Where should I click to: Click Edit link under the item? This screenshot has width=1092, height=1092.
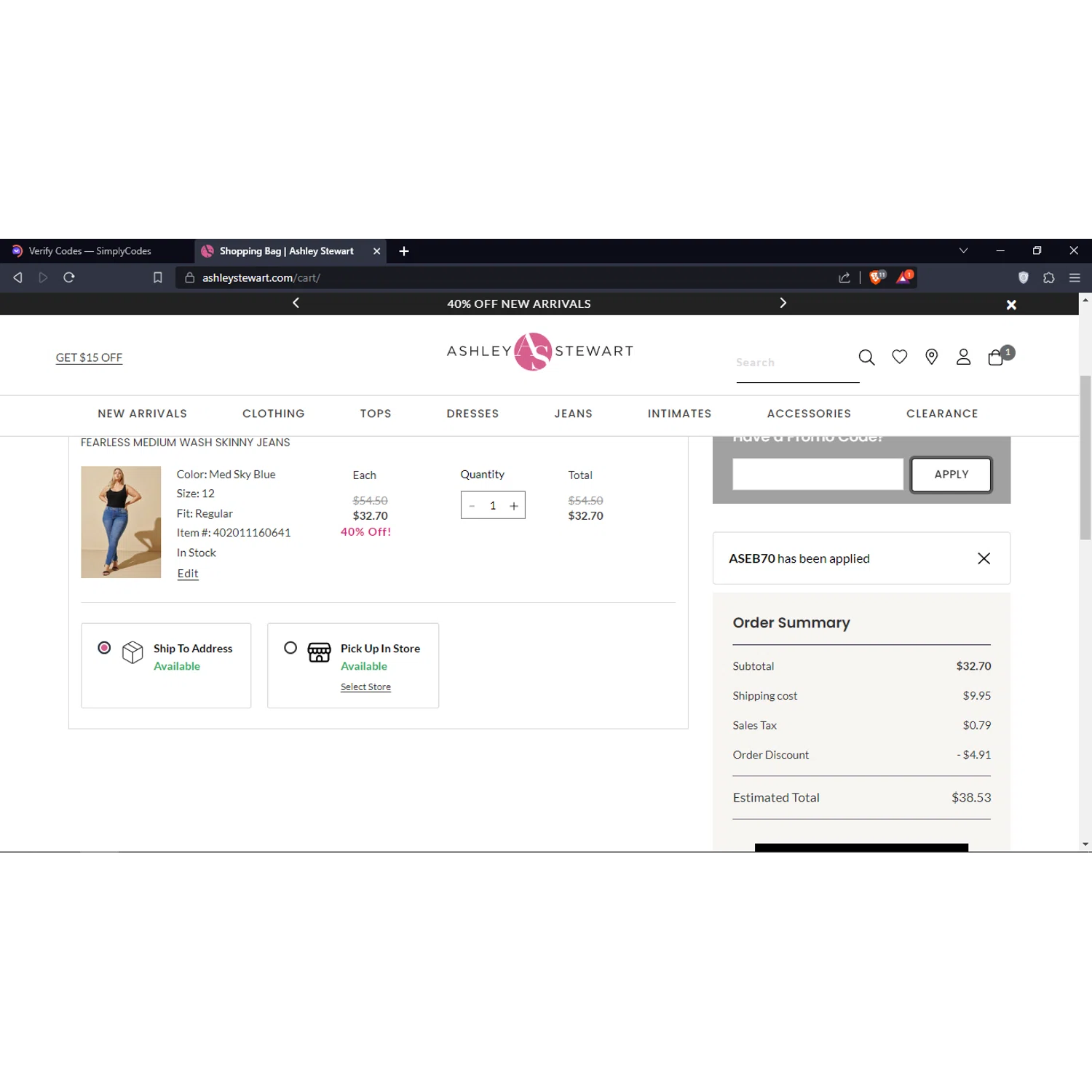click(x=188, y=574)
